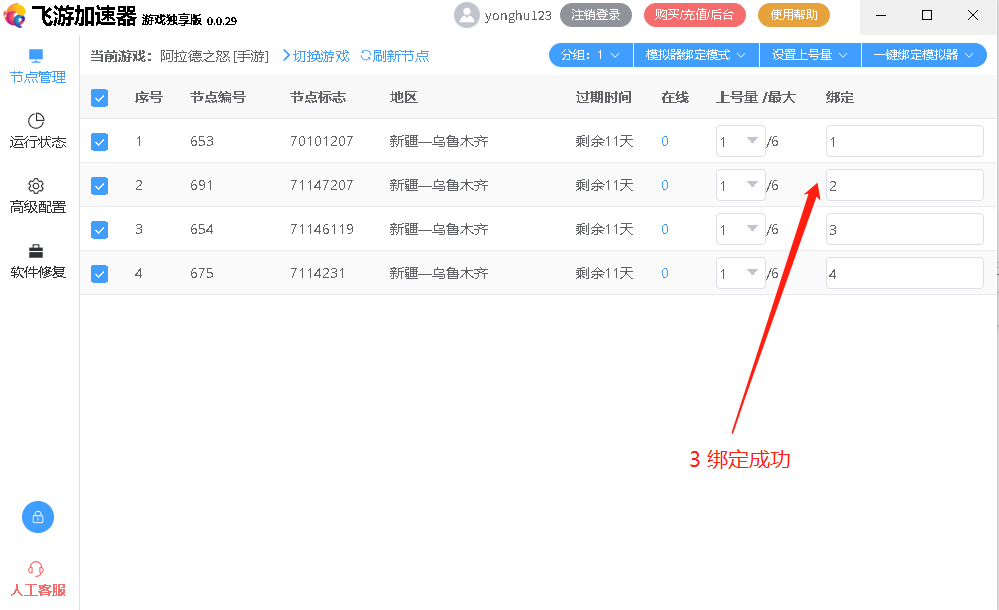Focus the 绑定 input for node 691

[x=905, y=185]
